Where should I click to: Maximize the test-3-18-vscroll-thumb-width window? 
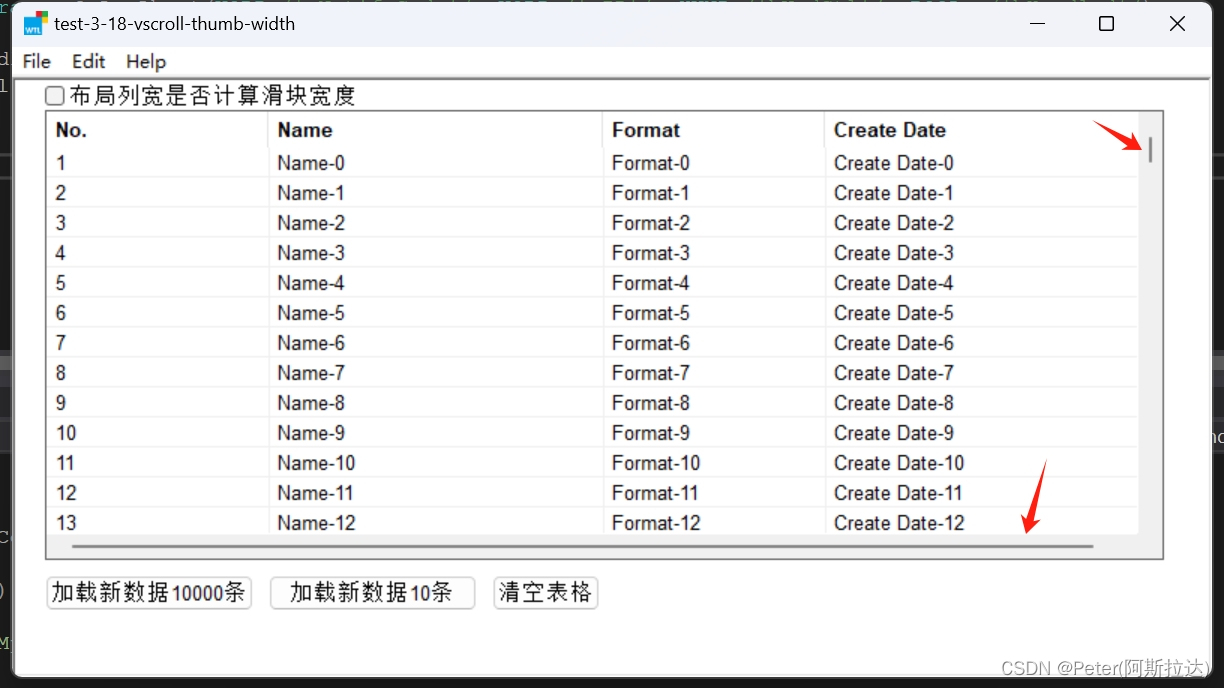point(1106,24)
